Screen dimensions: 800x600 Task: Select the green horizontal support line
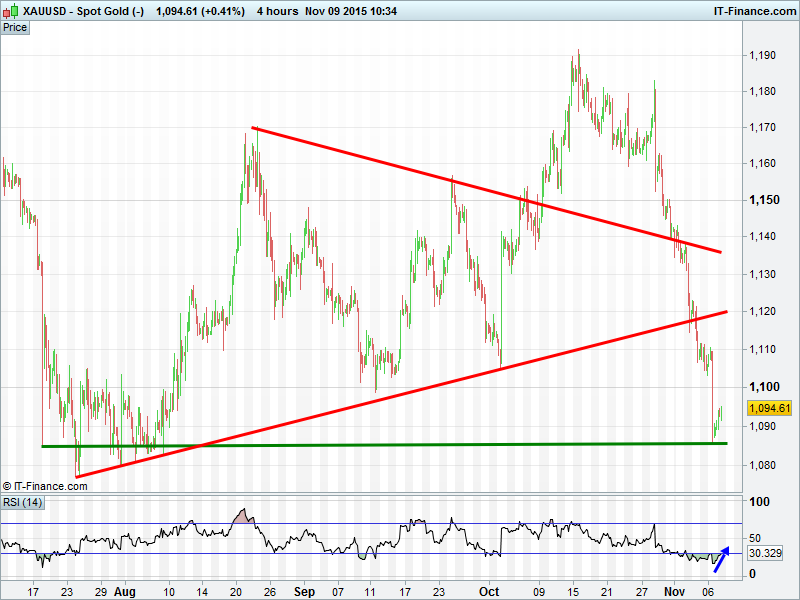coord(400,444)
